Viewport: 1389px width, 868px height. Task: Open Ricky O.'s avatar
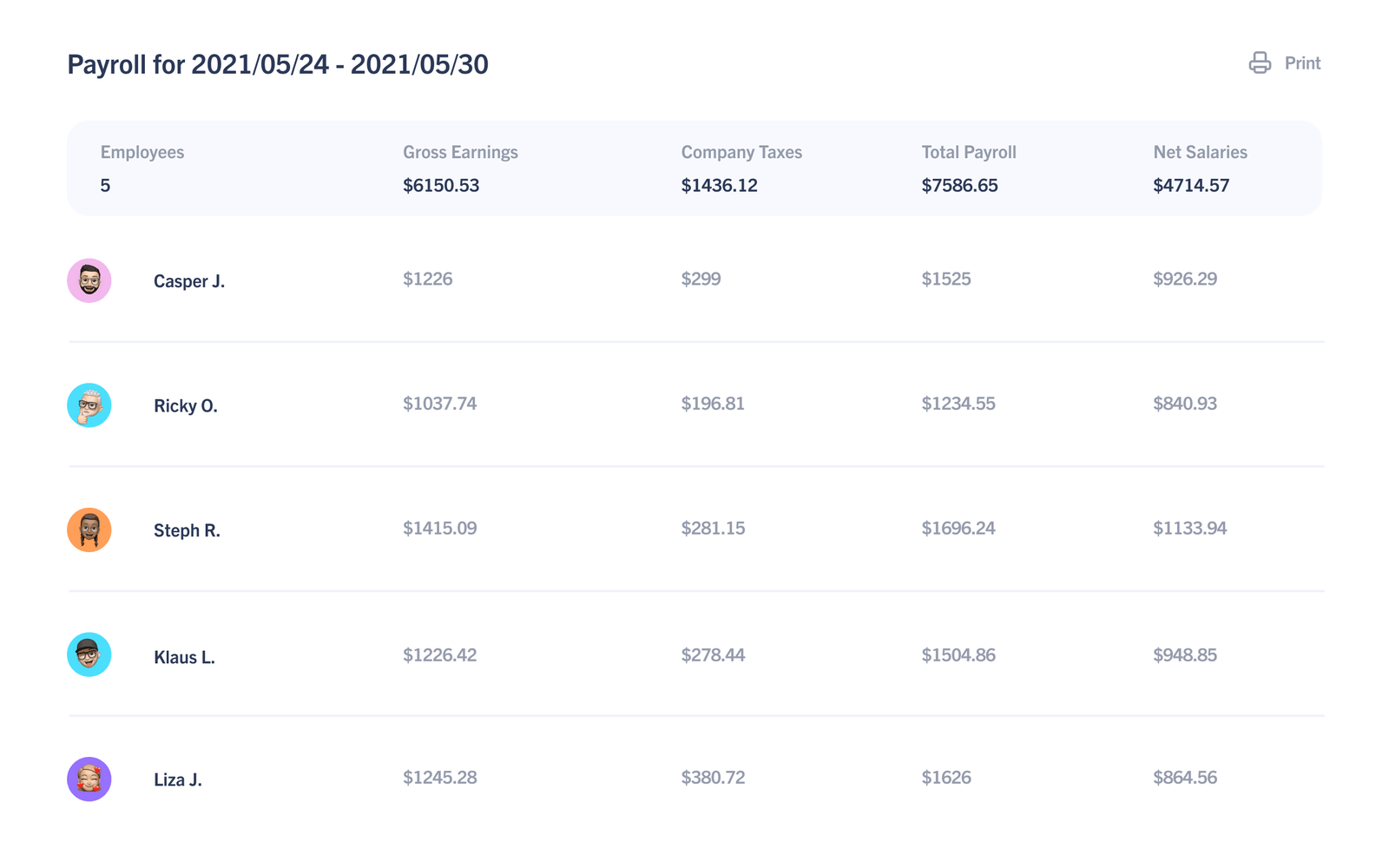pyautogui.click(x=89, y=404)
